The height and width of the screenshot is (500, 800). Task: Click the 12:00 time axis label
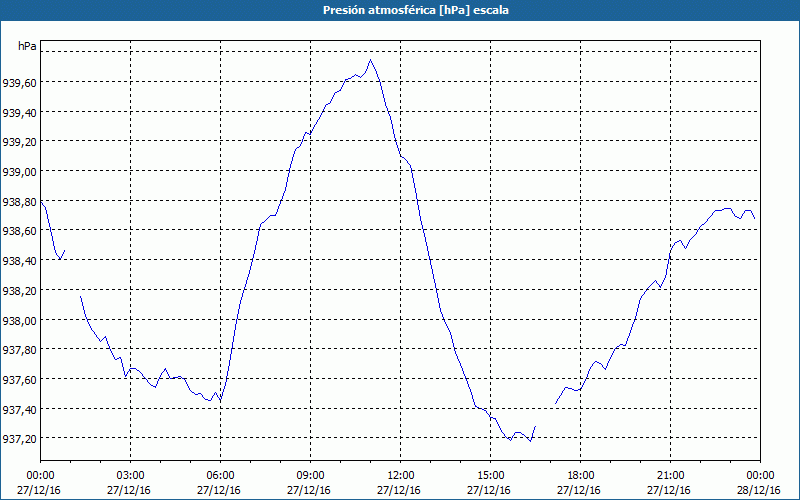click(401, 476)
